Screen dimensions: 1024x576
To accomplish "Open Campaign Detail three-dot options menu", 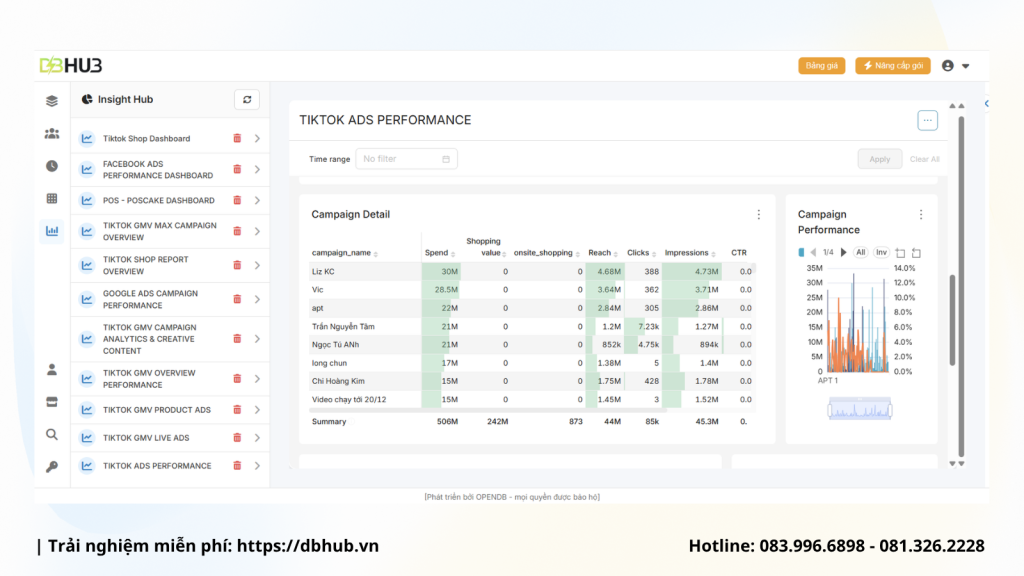I will coord(758,215).
